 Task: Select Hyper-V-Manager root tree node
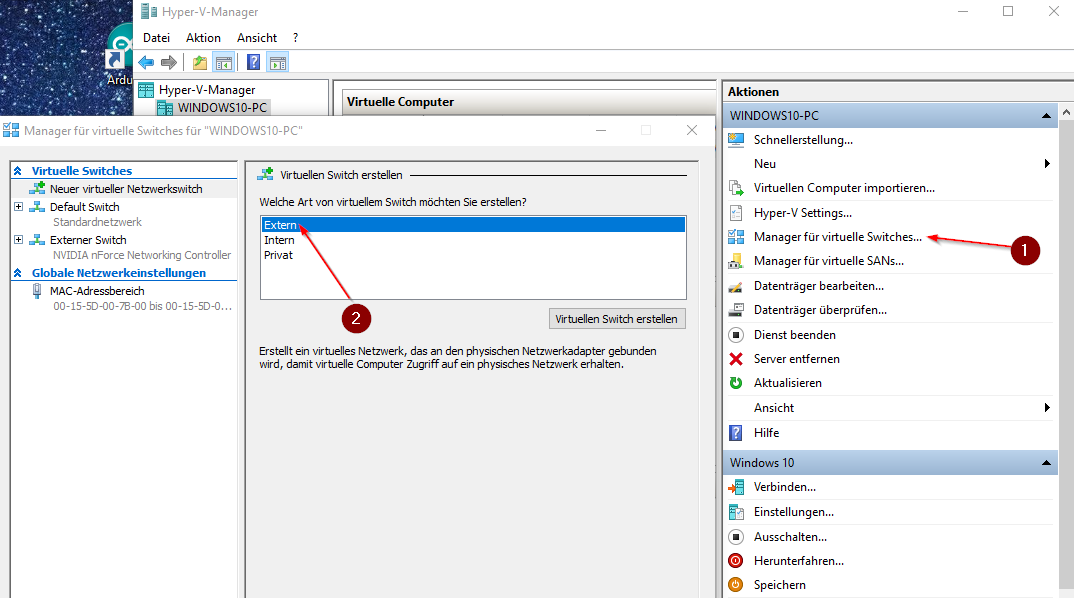point(207,90)
